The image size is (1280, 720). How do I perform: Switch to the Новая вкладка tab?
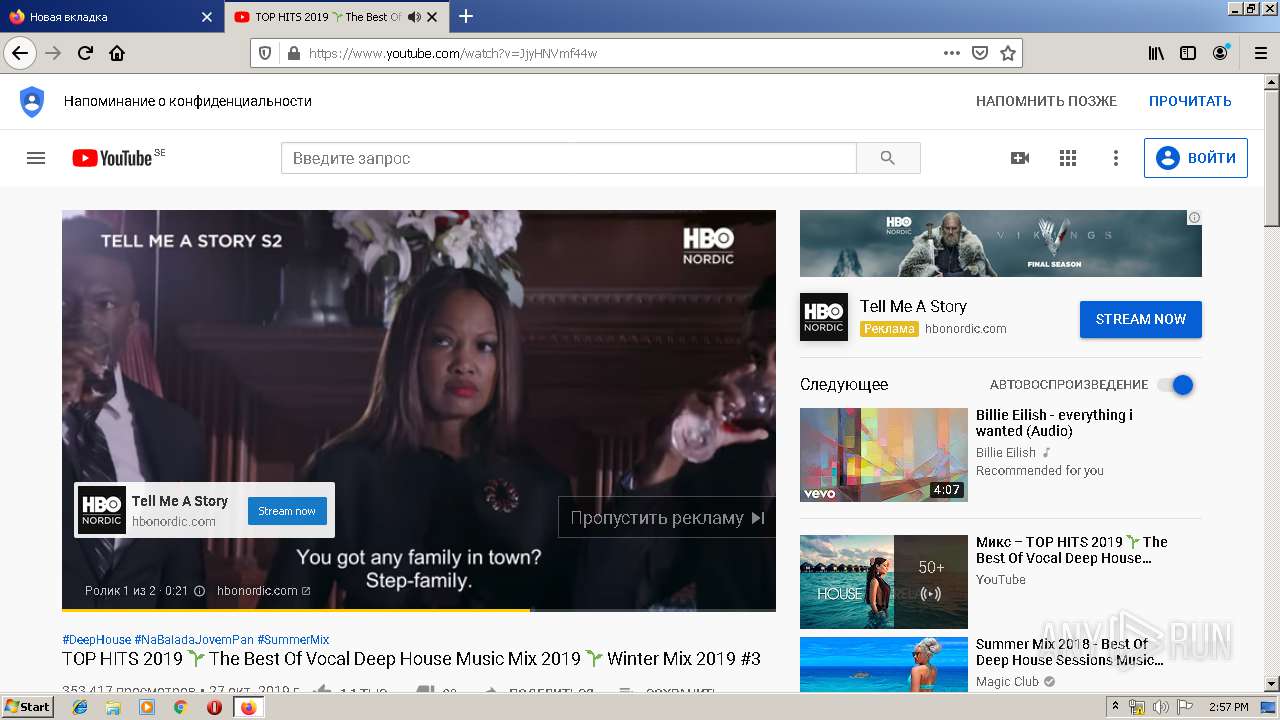111,17
